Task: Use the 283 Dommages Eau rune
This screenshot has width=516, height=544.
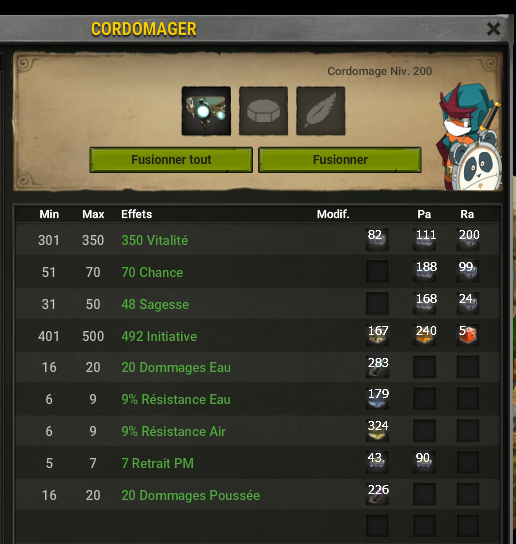Action: pos(377,367)
